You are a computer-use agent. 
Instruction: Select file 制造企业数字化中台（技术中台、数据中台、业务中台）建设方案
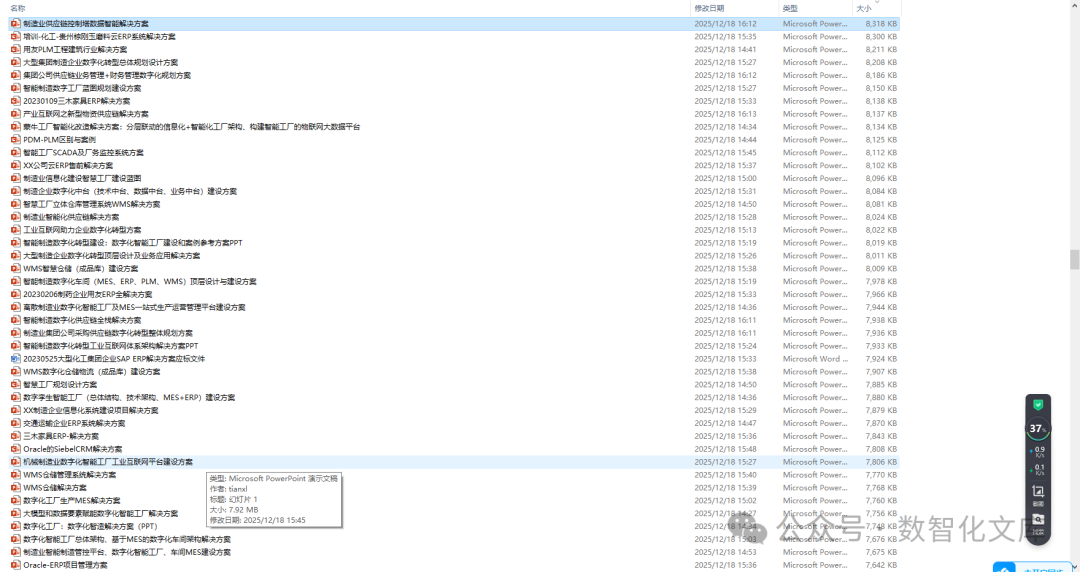coord(129,192)
